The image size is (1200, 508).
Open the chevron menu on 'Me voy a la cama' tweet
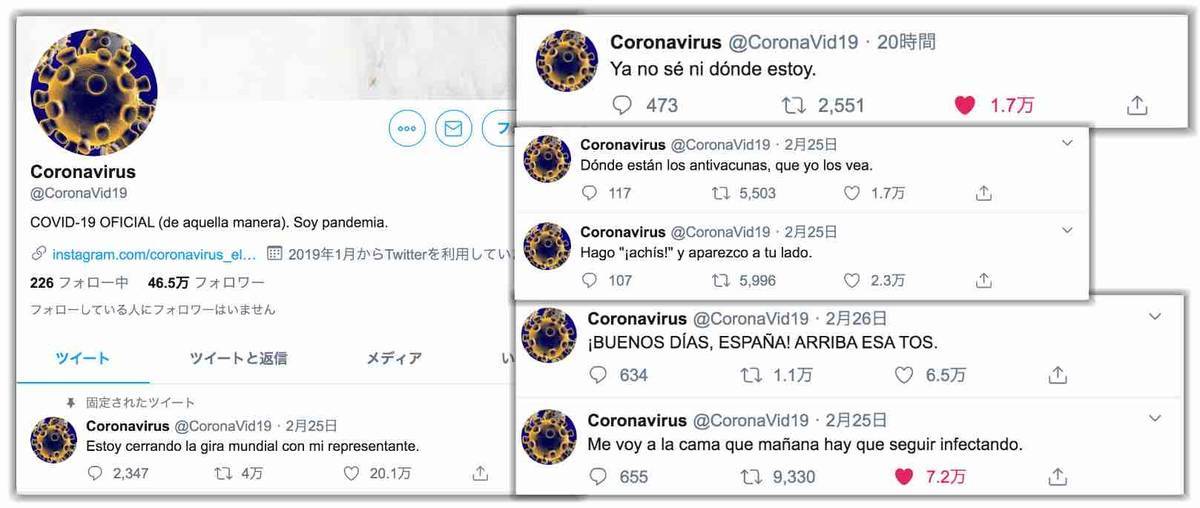[x=1155, y=418]
